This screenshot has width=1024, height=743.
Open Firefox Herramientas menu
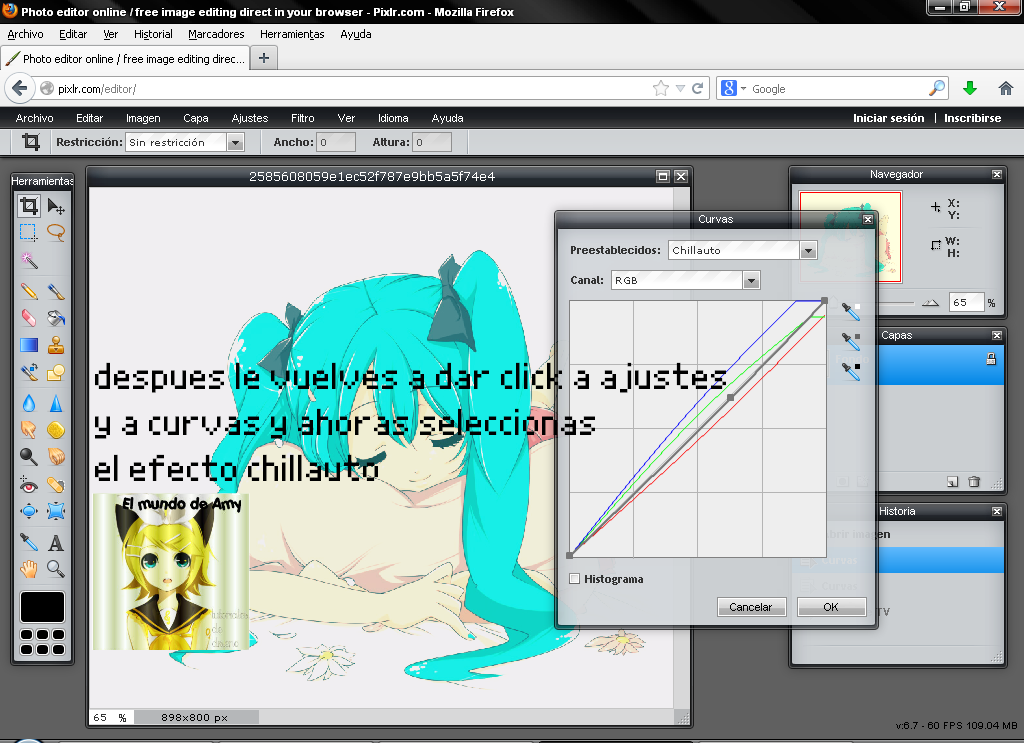point(292,35)
